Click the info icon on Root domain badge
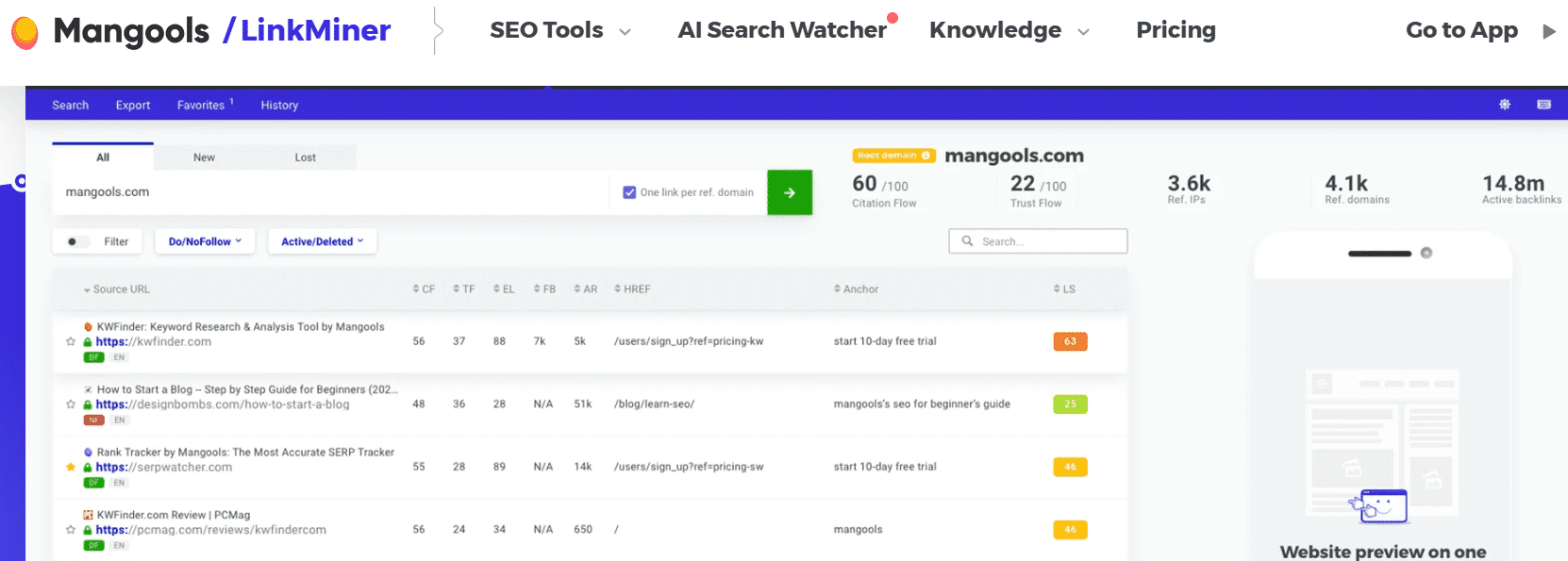This screenshot has height=561, width=1568. (x=926, y=156)
